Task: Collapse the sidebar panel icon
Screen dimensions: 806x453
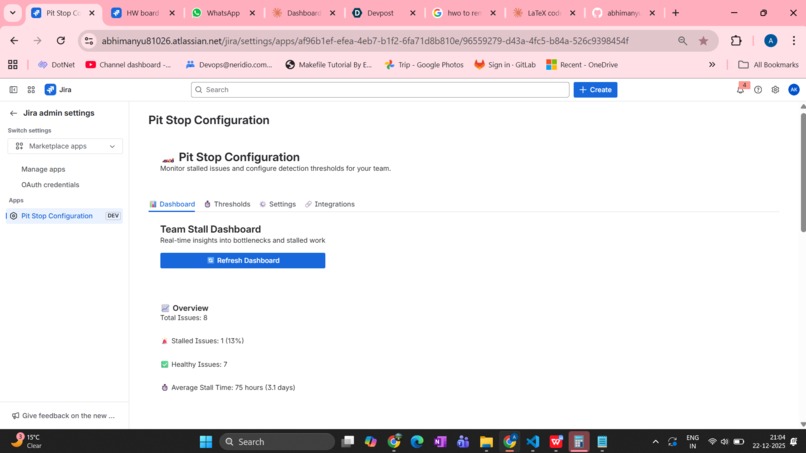Action: coord(13,89)
